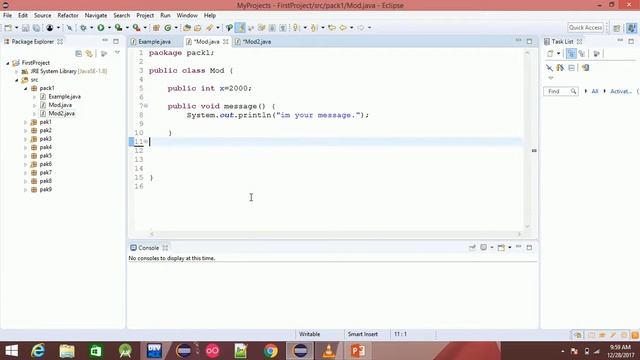Click the Save icon in the toolbar

pyautogui.click(x=25, y=28)
